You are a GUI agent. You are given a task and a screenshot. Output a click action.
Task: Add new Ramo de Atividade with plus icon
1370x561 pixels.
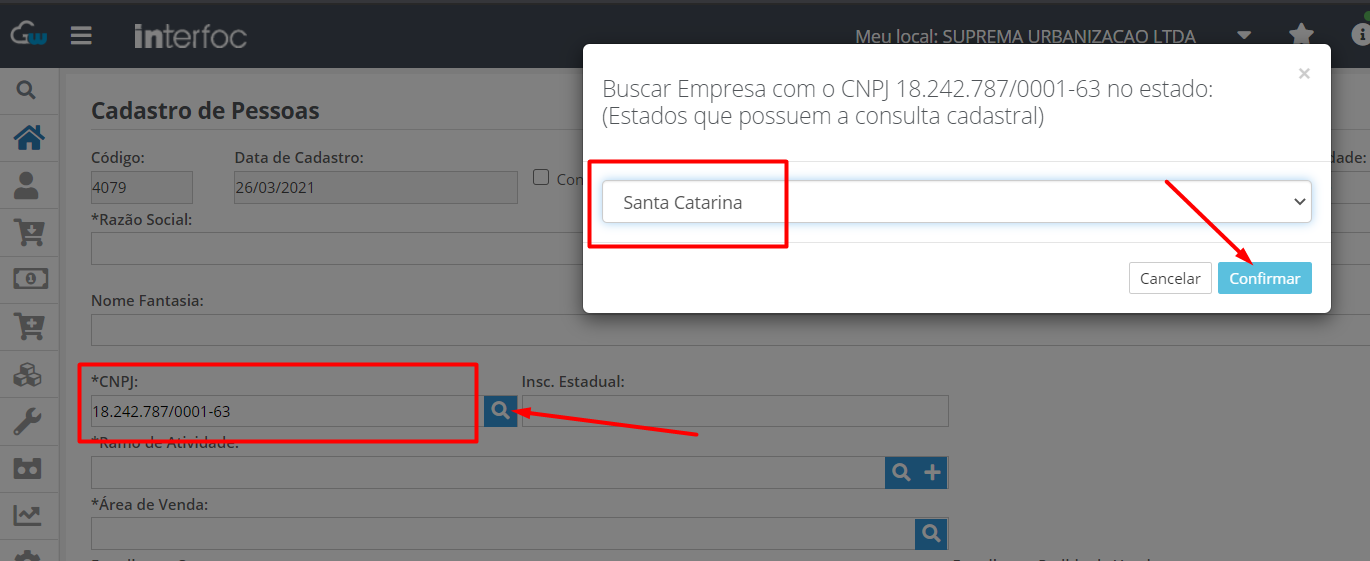[x=932, y=473]
